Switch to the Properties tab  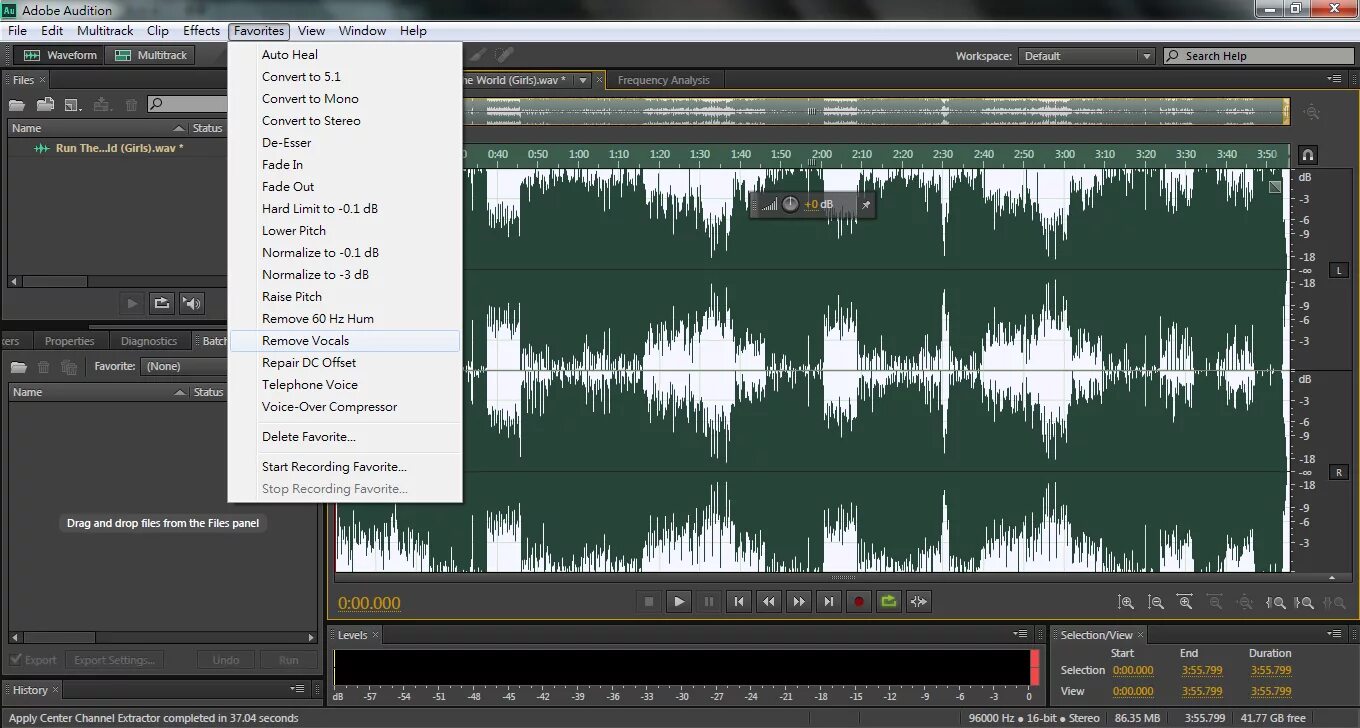click(69, 341)
